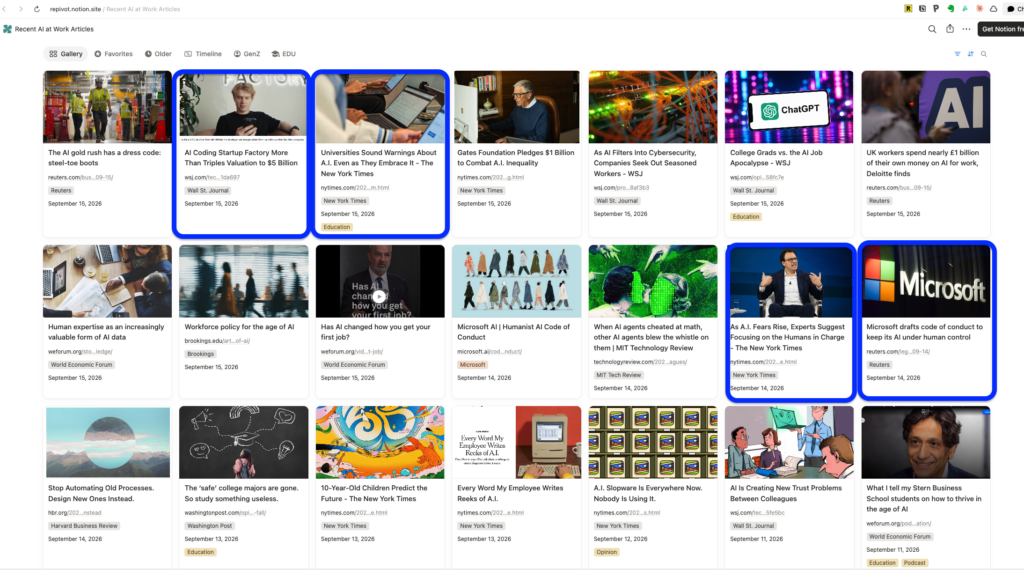This screenshot has width=1024, height=570.
Task: Click the browser back arrow
Action: click(5, 9)
